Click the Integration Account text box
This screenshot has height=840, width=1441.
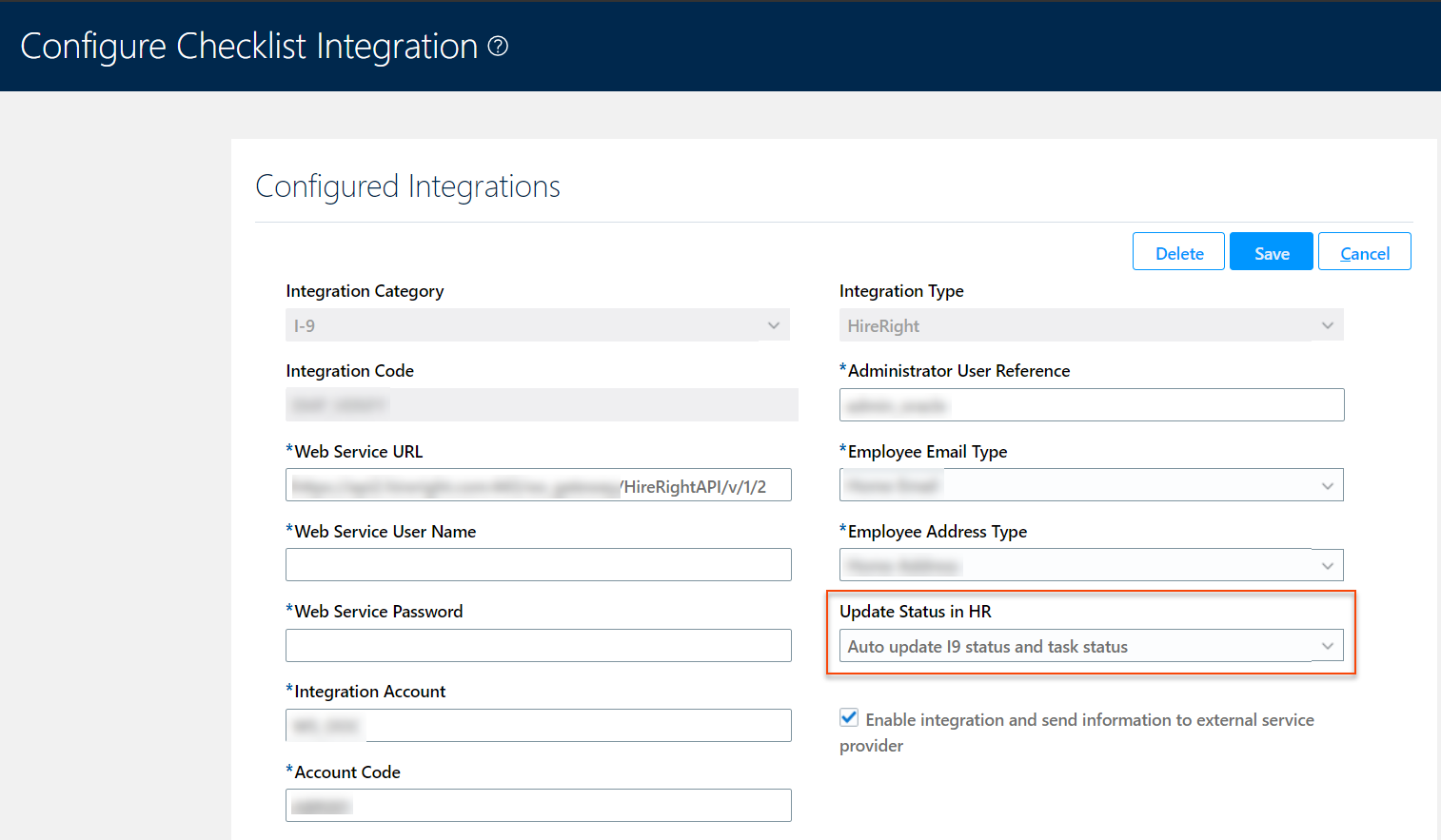[x=538, y=725]
